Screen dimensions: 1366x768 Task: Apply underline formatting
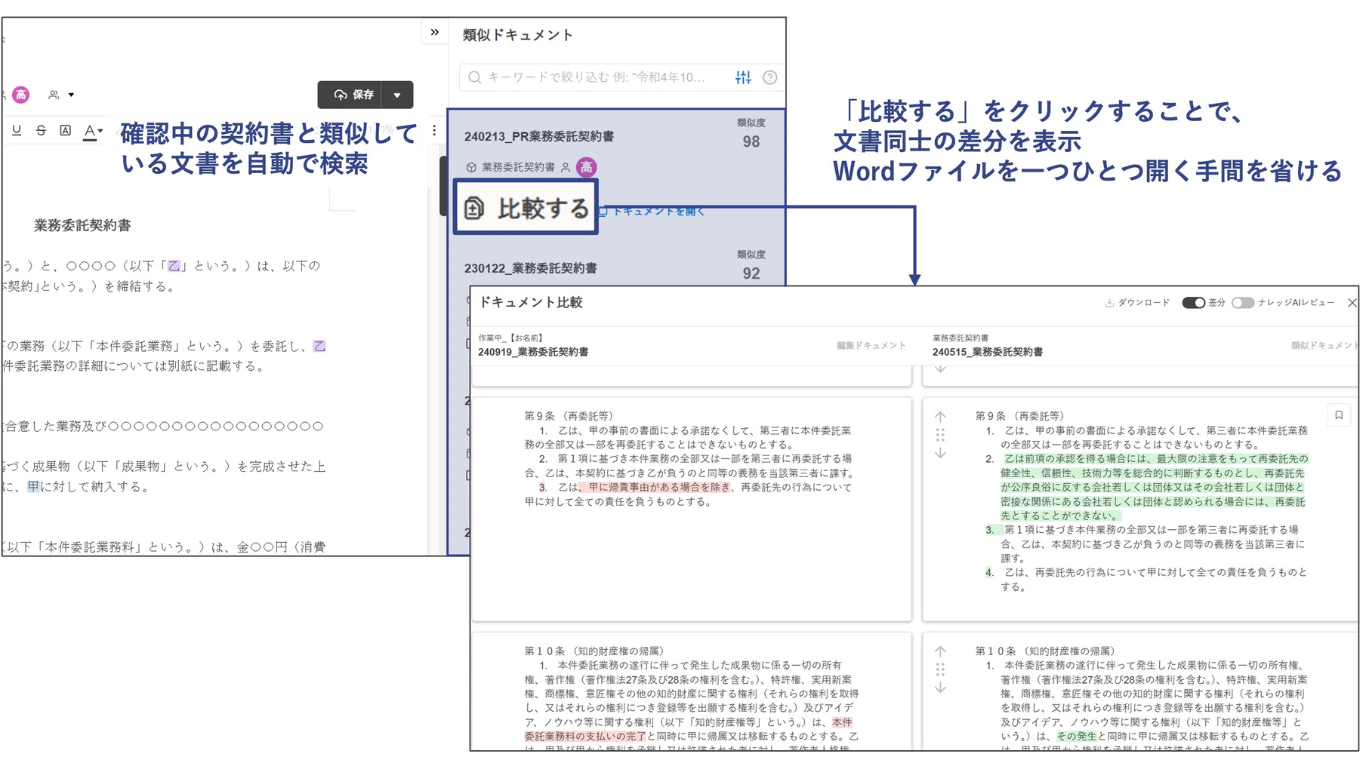tap(16, 131)
